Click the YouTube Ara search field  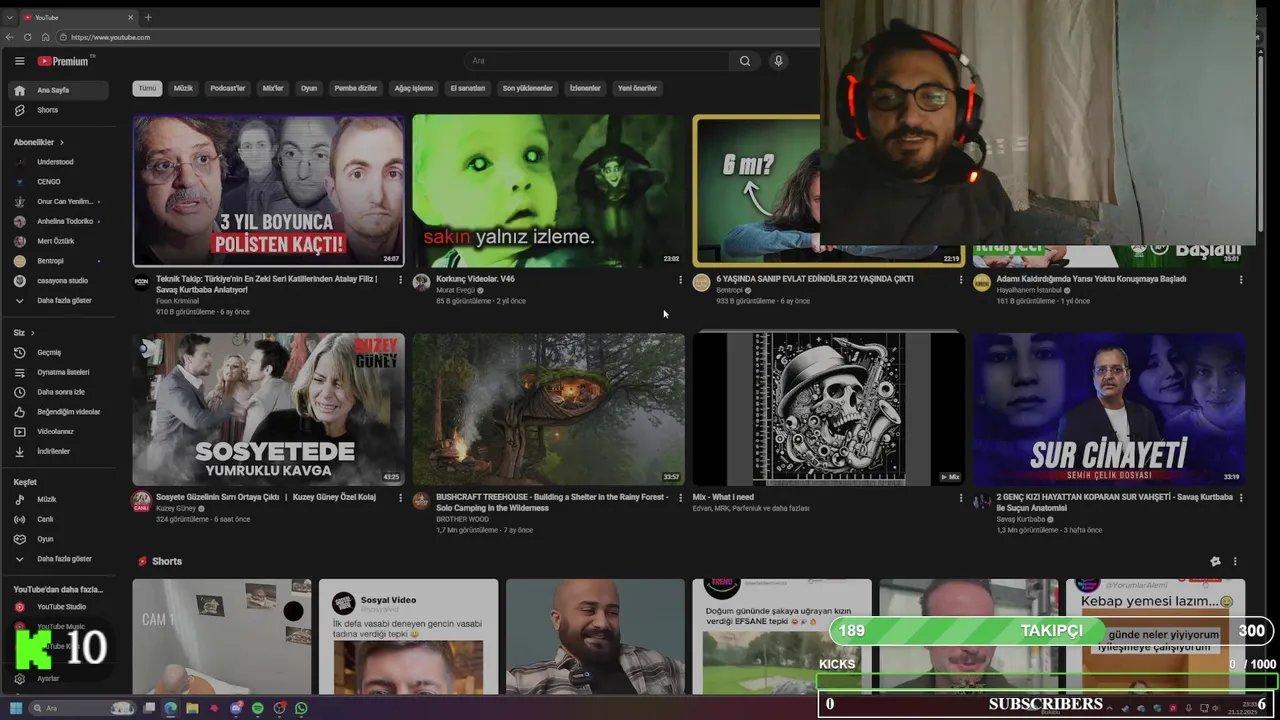[x=597, y=61]
